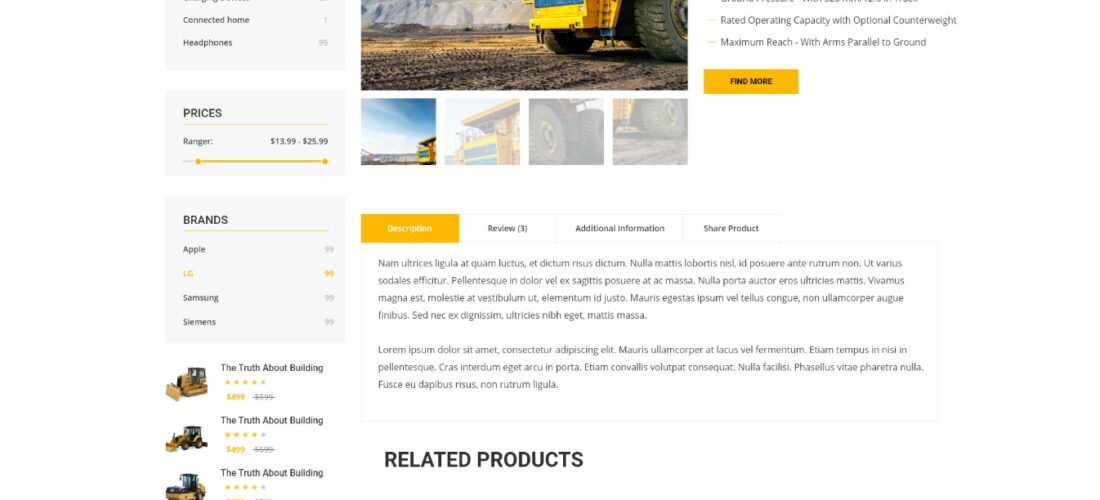
Task: Filter by the Samsung brand
Action: [201, 298]
